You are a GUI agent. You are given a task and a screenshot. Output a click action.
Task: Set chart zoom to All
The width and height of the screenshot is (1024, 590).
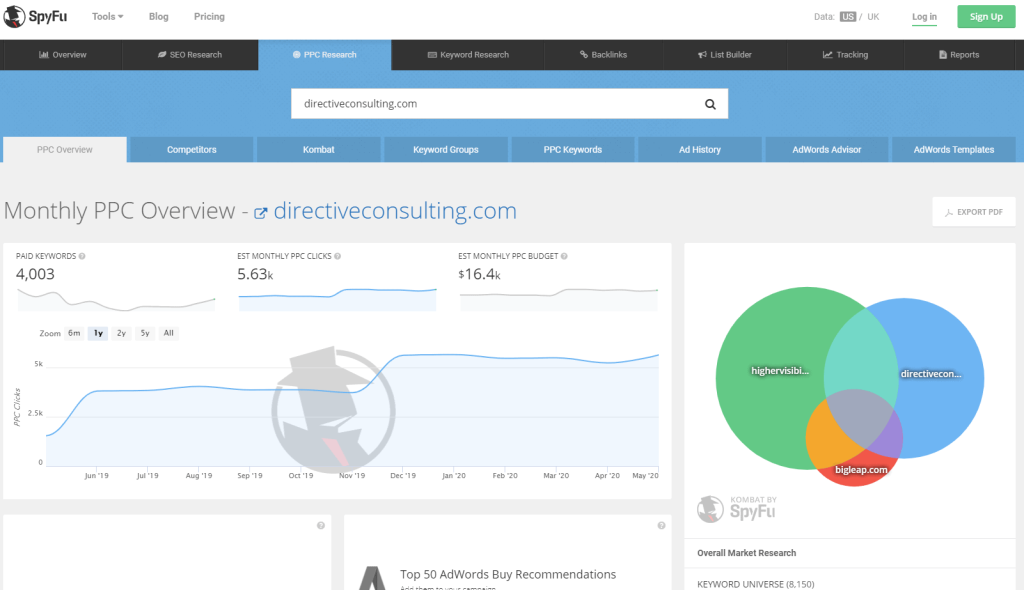click(168, 333)
